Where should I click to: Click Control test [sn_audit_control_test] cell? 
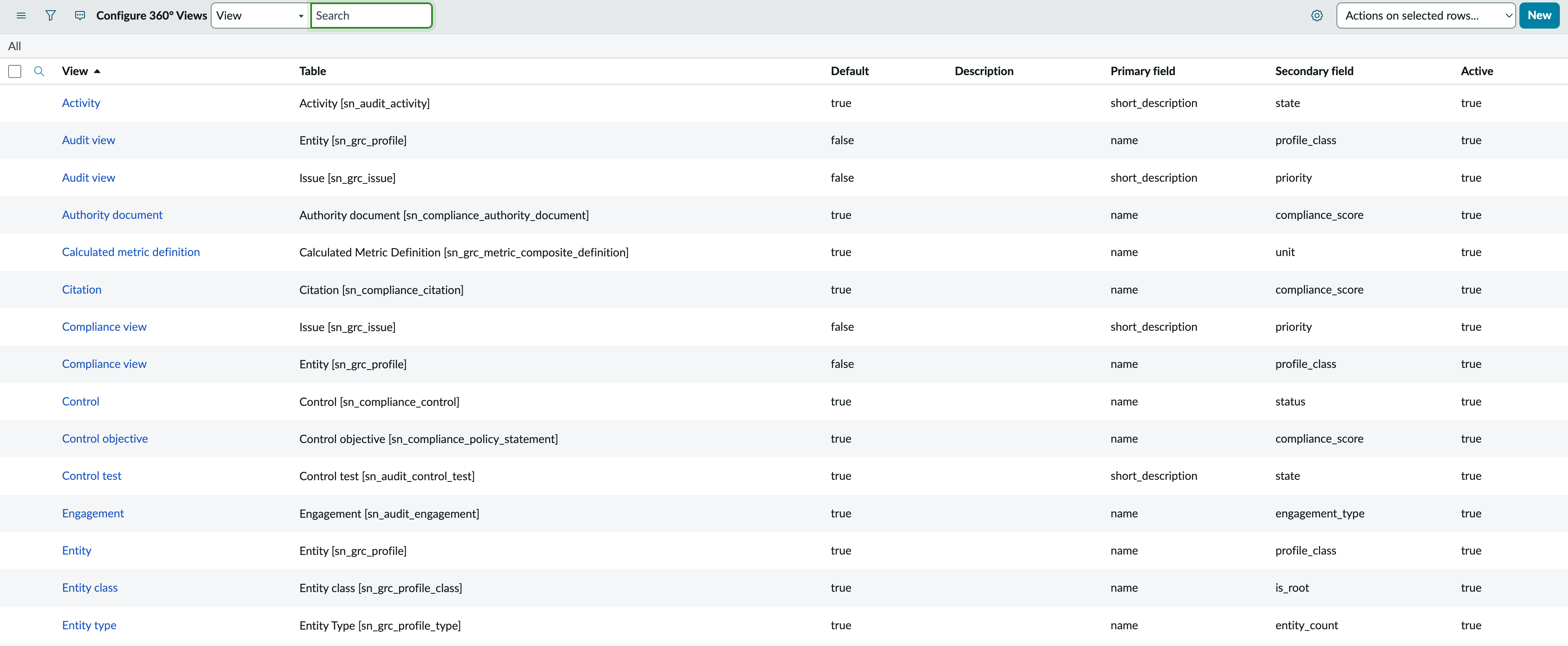(x=387, y=476)
